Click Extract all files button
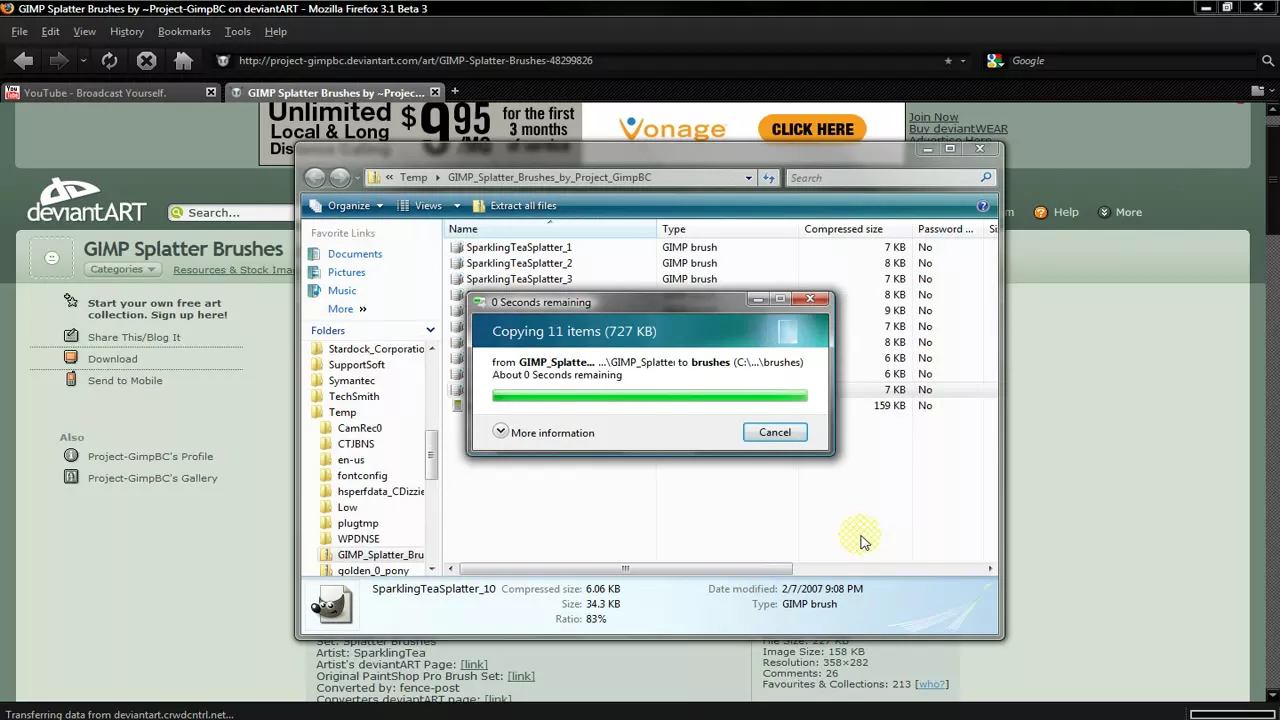 click(x=514, y=206)
